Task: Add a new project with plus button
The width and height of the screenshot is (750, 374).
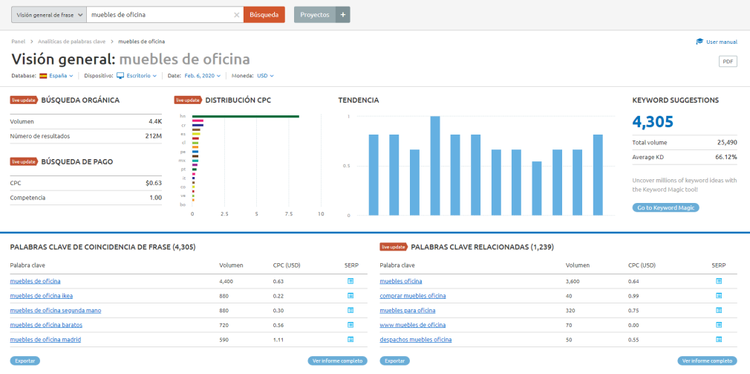Action: coord(342,15)
